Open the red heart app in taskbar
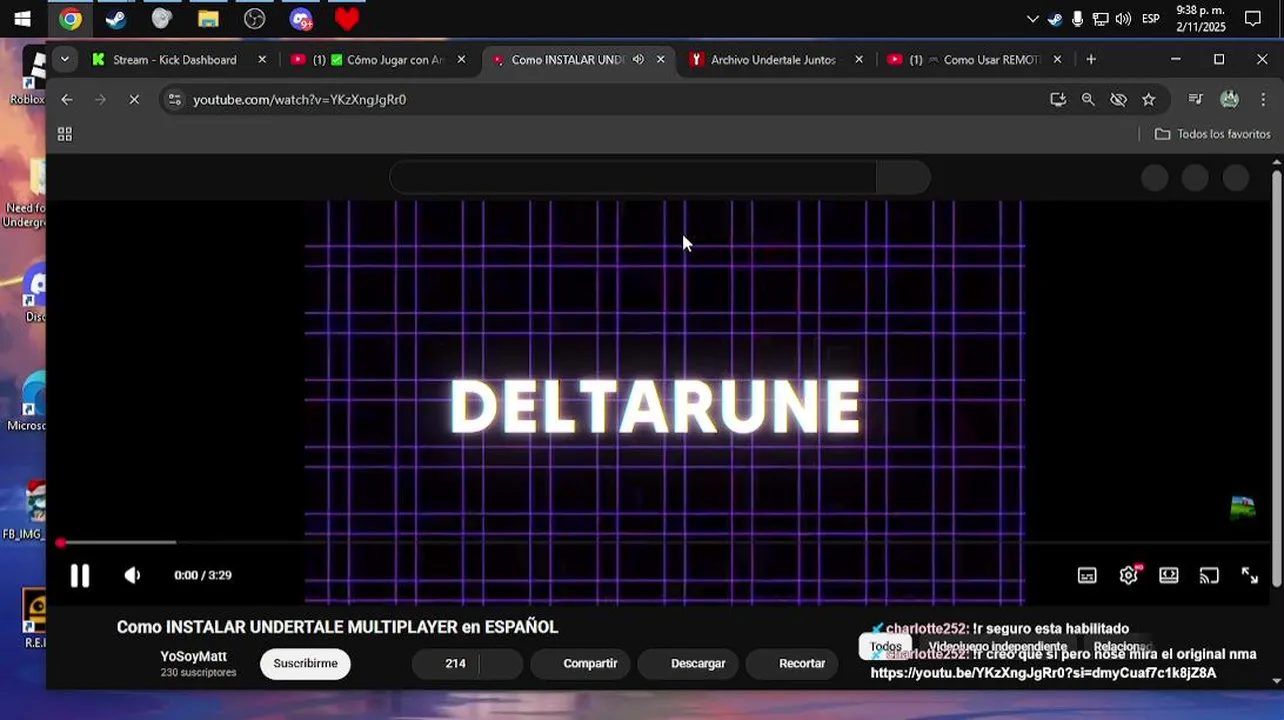The height and width of the screenshot is (720, 1284). (x=347, y=18)
